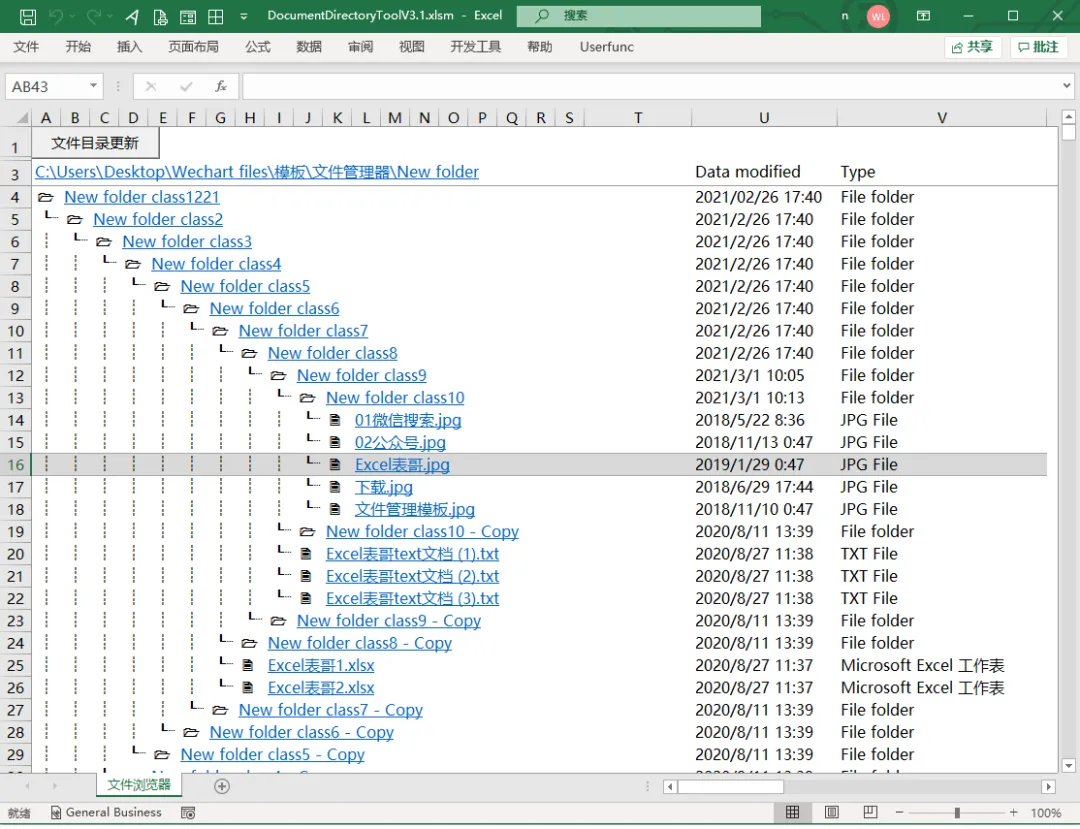Switch to Page Break Preview icon
The width and height of the screenshot is (1080, 829).
(x=870, y=813)
